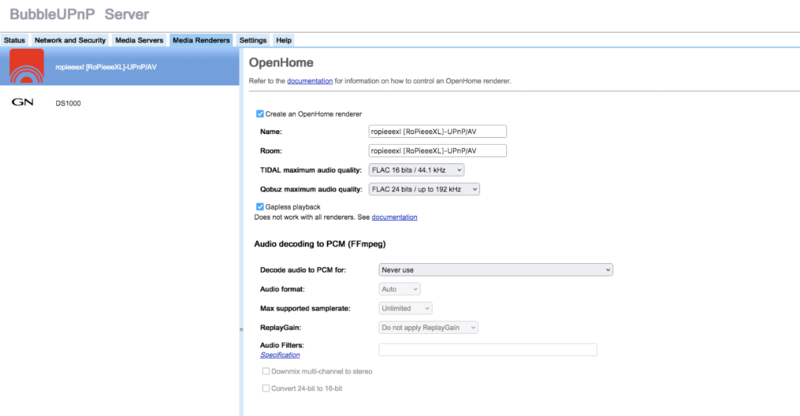800x416 pixels.
Task: Open the ReplayGain dropdown
Action: (x=428, y=327)
